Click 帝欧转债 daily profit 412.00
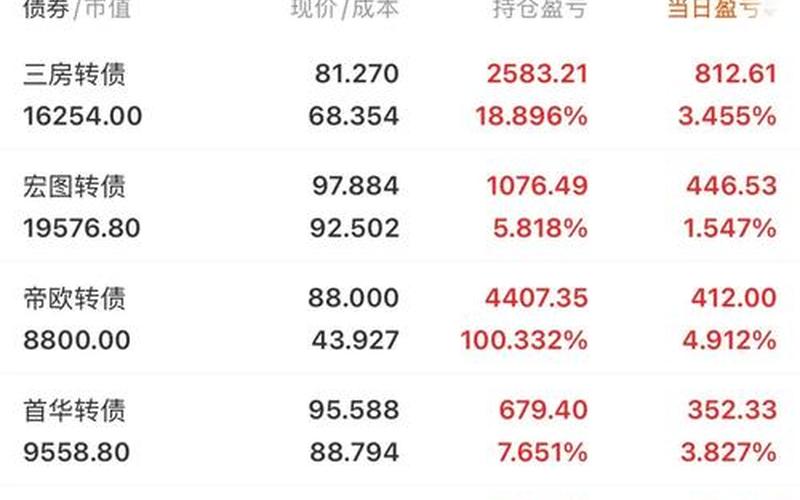 point(733,298)
